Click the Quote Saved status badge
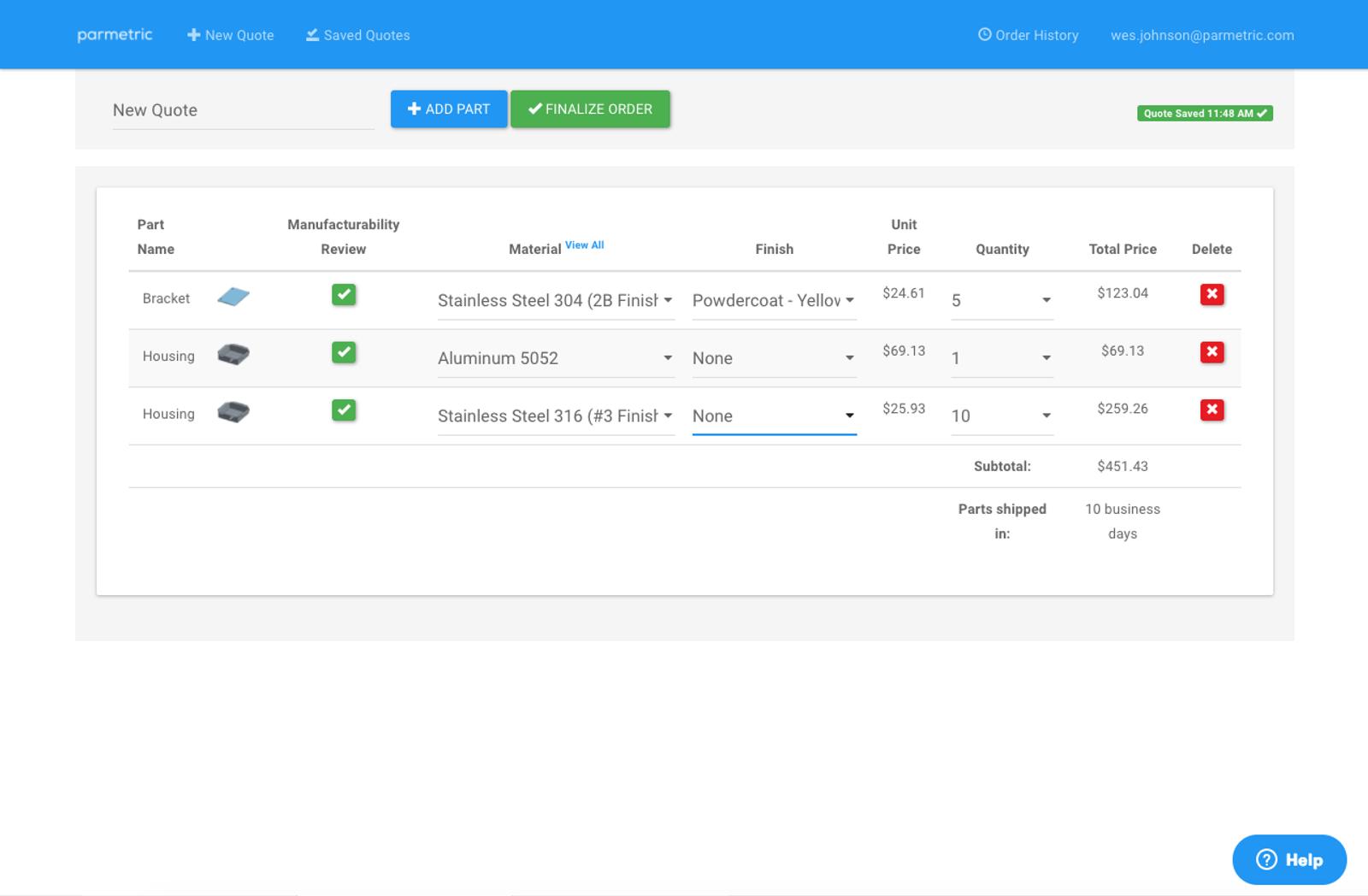Screen dimensions: 1368x896 (1204, 113)
